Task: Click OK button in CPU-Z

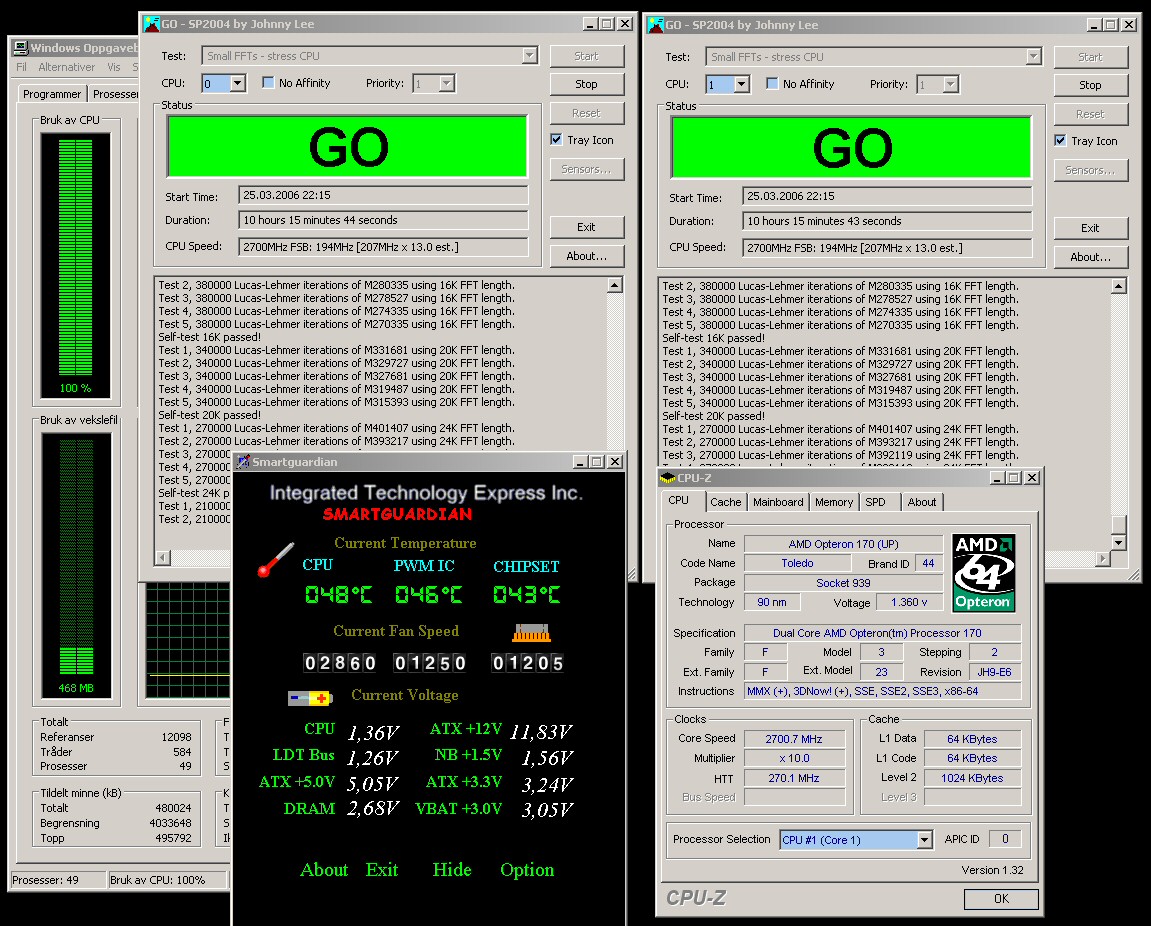Action: 1001,899
